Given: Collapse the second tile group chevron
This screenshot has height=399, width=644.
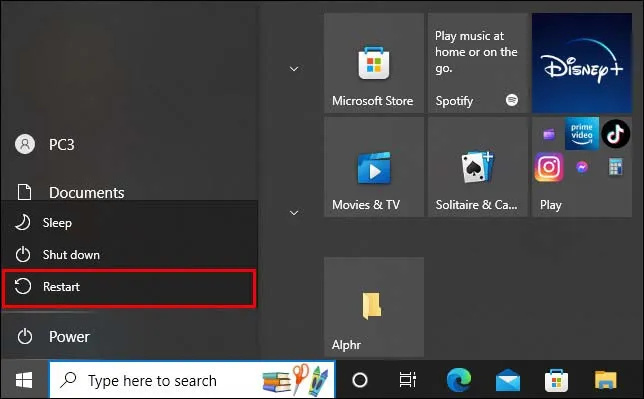Looking at the screenshot, I should tap(294, 212).
